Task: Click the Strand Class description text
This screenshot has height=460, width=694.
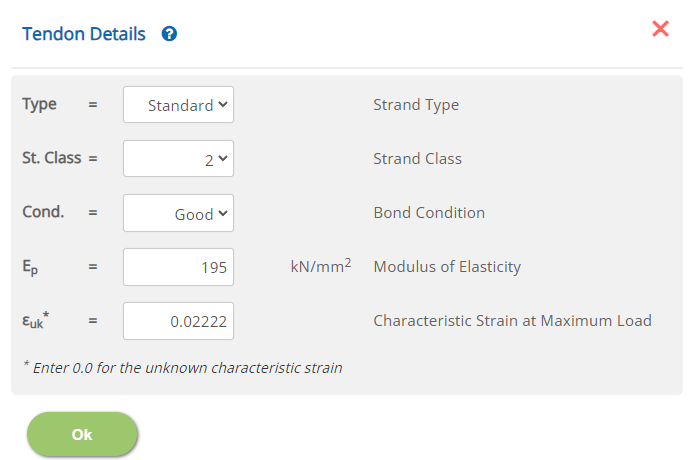Action: tap(417, 158)
